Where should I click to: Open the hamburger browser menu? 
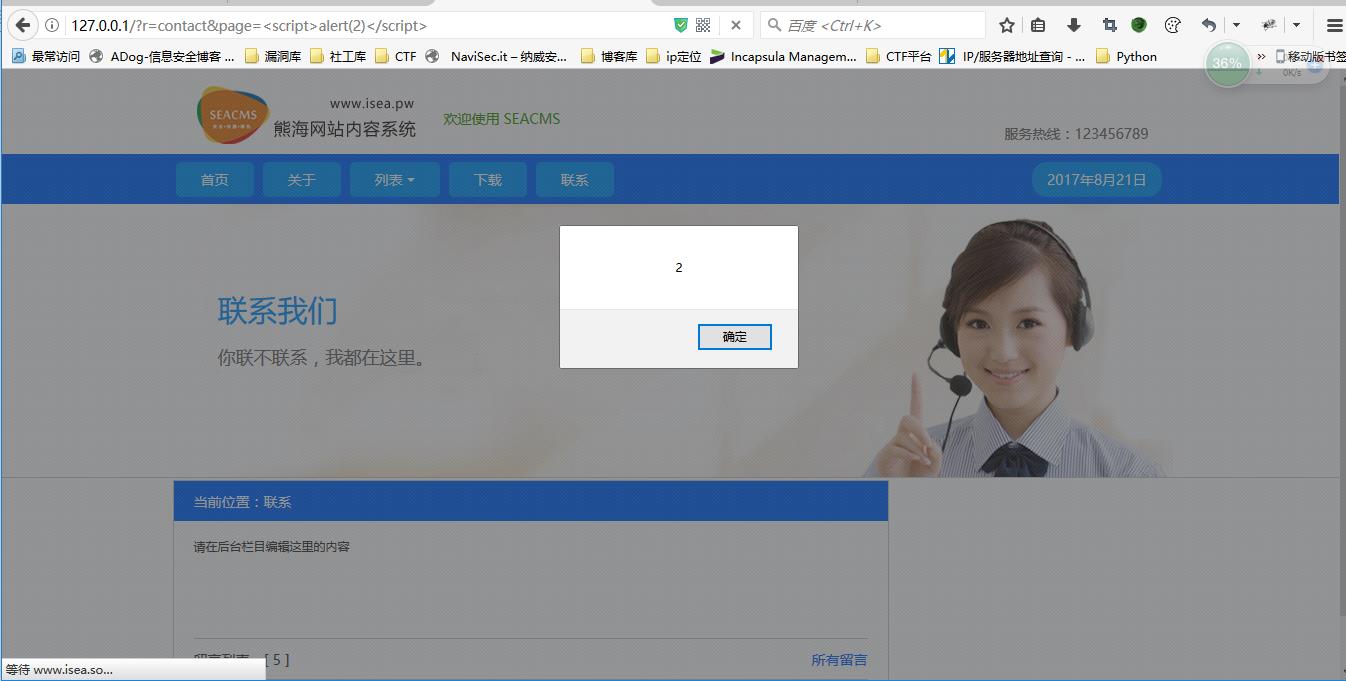pos(1334,25)
